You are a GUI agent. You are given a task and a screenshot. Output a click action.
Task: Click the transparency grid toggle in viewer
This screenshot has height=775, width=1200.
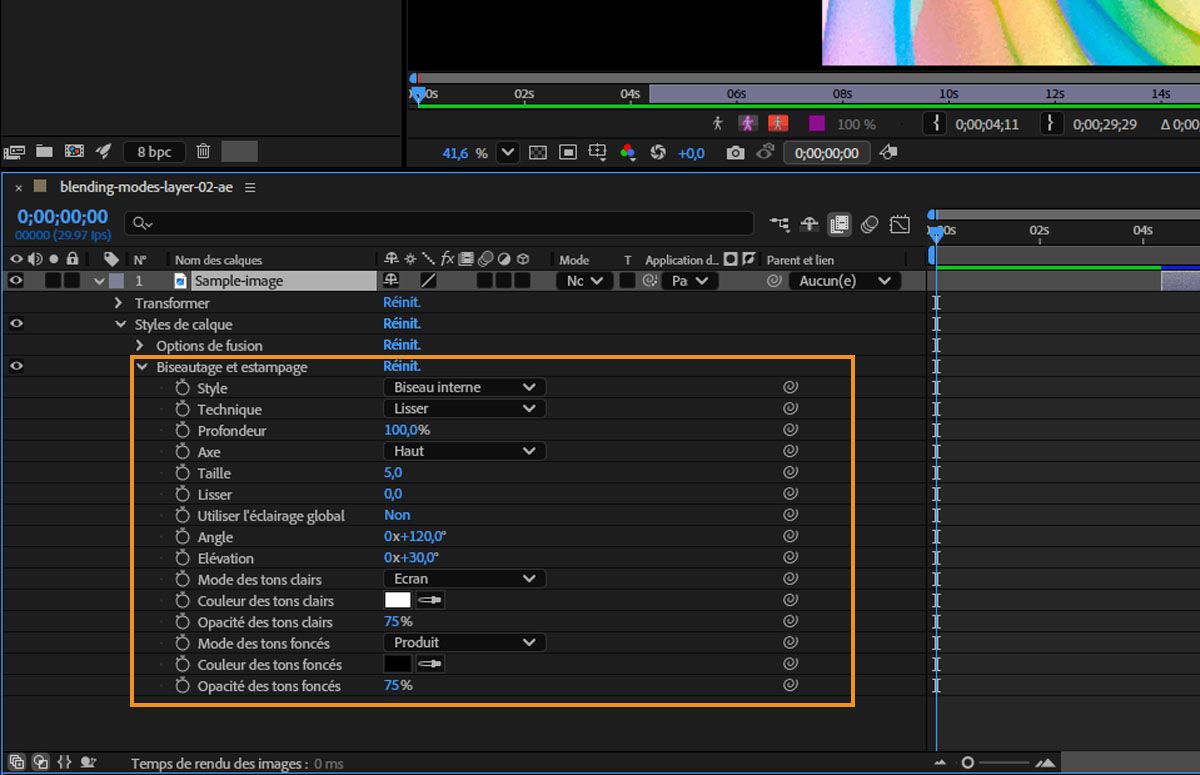click(x=538, y=153)
